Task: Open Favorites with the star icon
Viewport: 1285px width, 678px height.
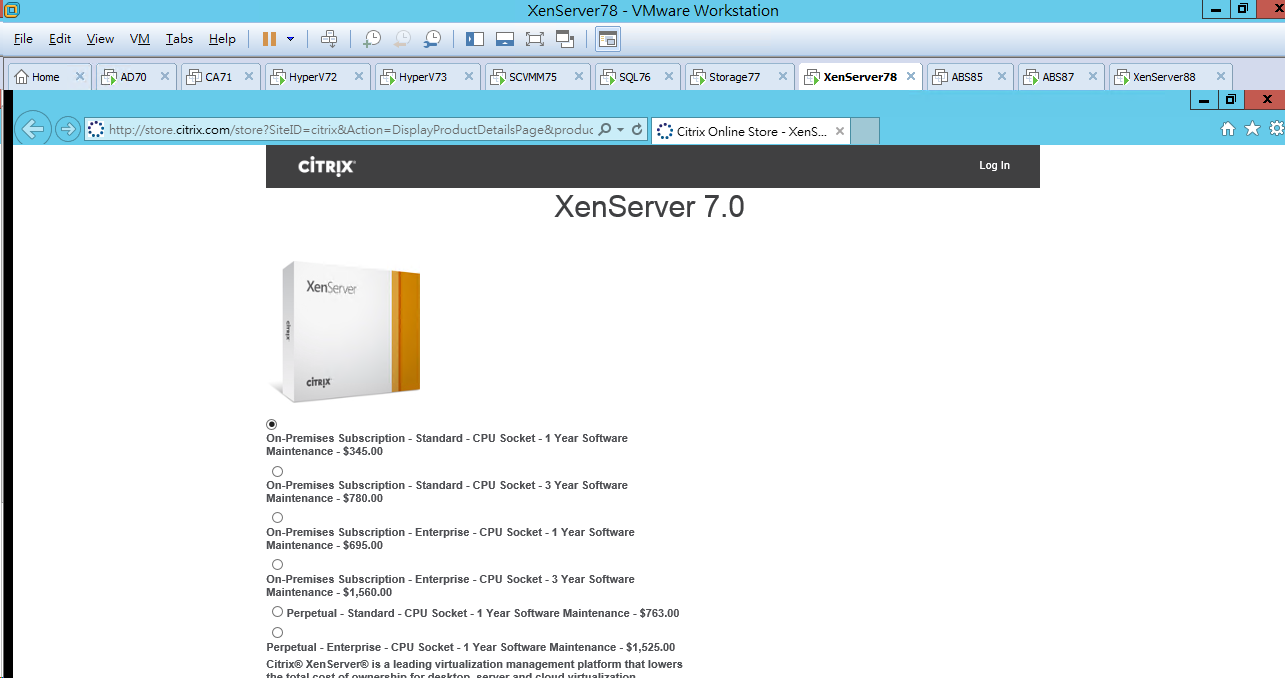Action: [1252, 128]
